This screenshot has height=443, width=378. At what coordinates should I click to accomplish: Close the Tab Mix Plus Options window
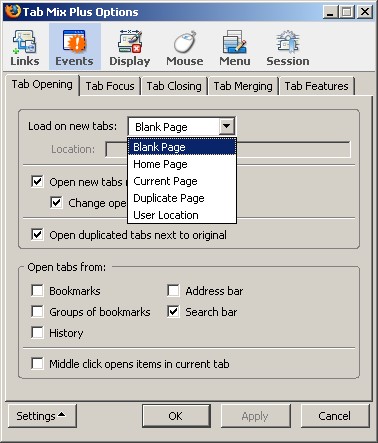click(x=365, y=12)
